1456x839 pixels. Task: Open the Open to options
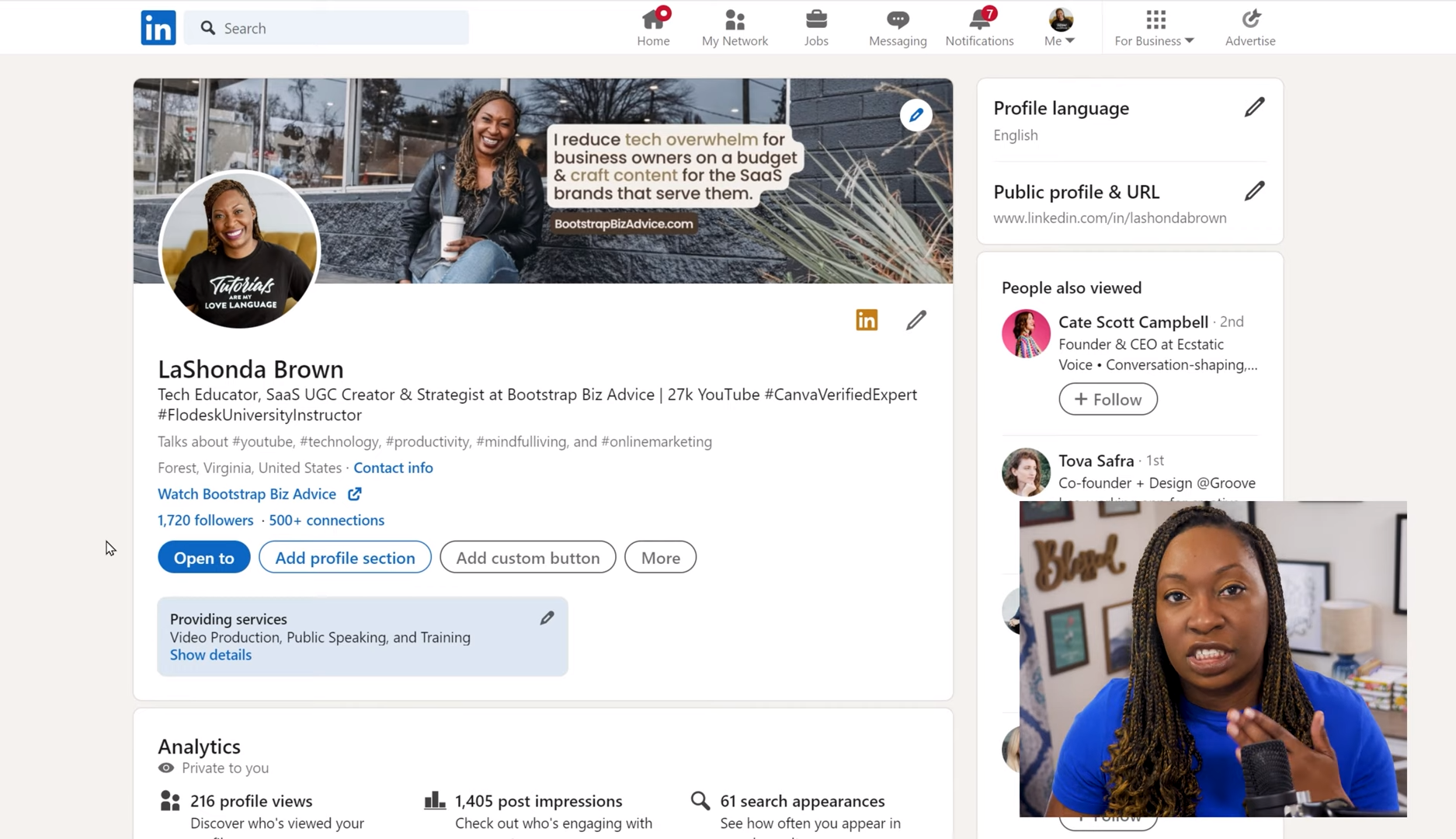click(x=203, y=558)
